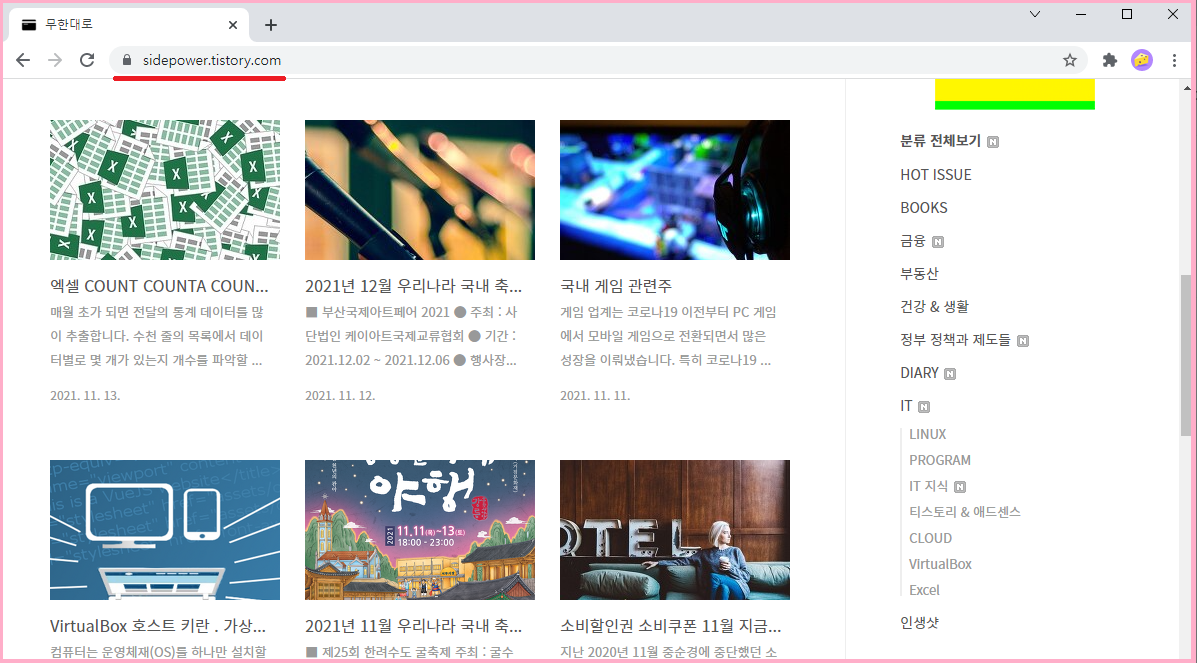Image resolution: width=1197 pixels, height=663 pixels.
Task: Bookmark this page with the star icon
Action: (x=1070, y=60)
